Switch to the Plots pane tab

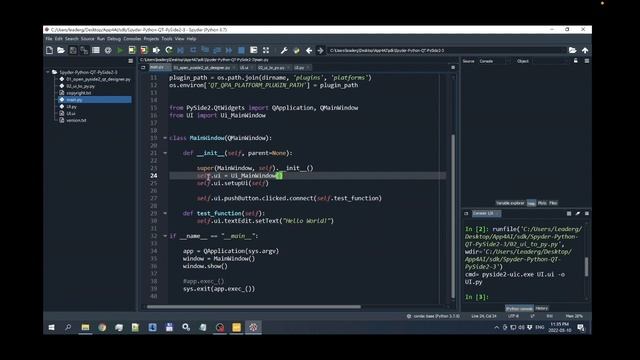542,203
